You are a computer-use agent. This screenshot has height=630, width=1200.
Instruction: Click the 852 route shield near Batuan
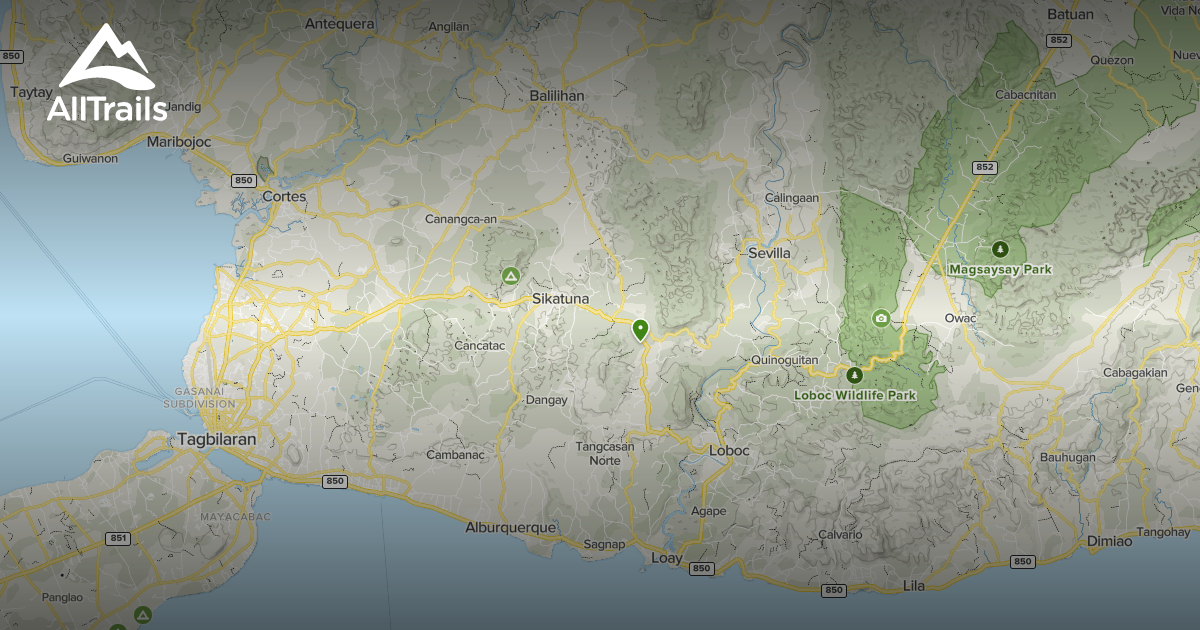(x=1060, y=41)
